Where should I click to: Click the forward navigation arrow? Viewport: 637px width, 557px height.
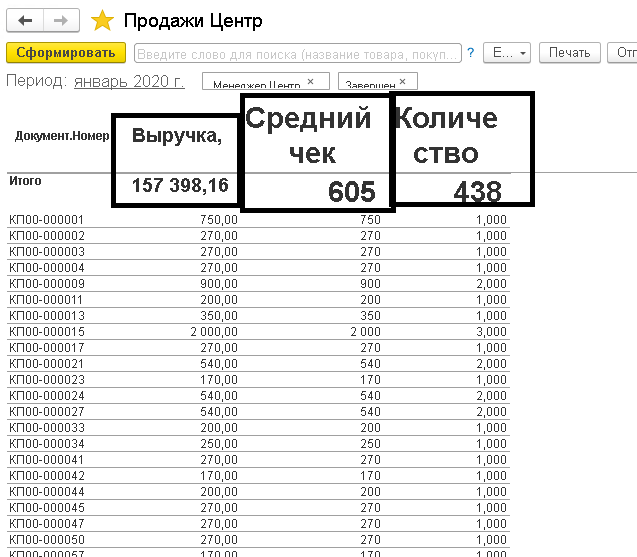[61, 20]
